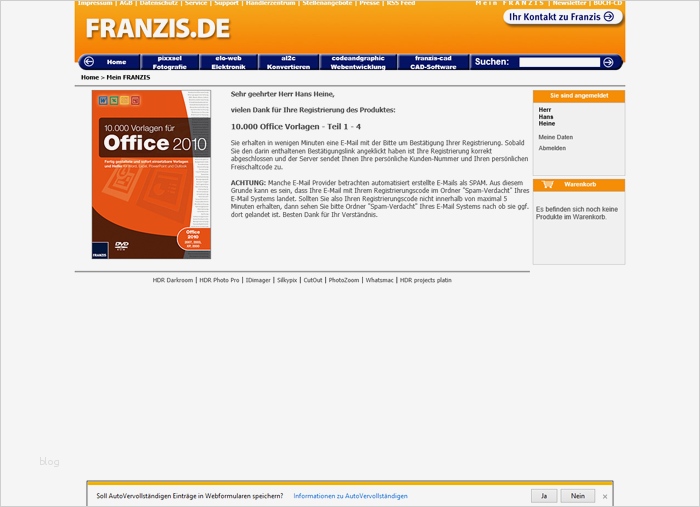Dismiss the AutoVervollständigen bar with the X
700x507 pixels.
pyautogui.click(x=605, y=496)
